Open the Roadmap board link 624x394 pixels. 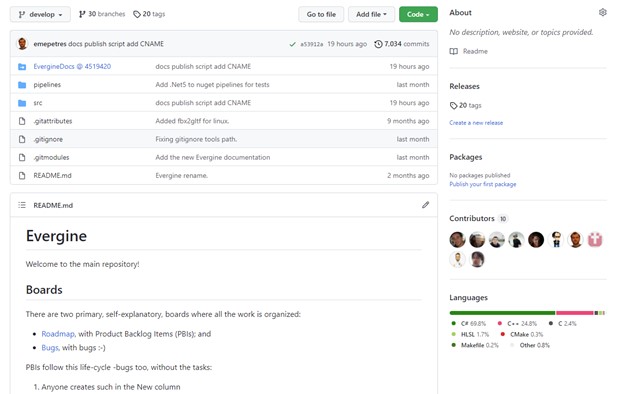[58, 334]
